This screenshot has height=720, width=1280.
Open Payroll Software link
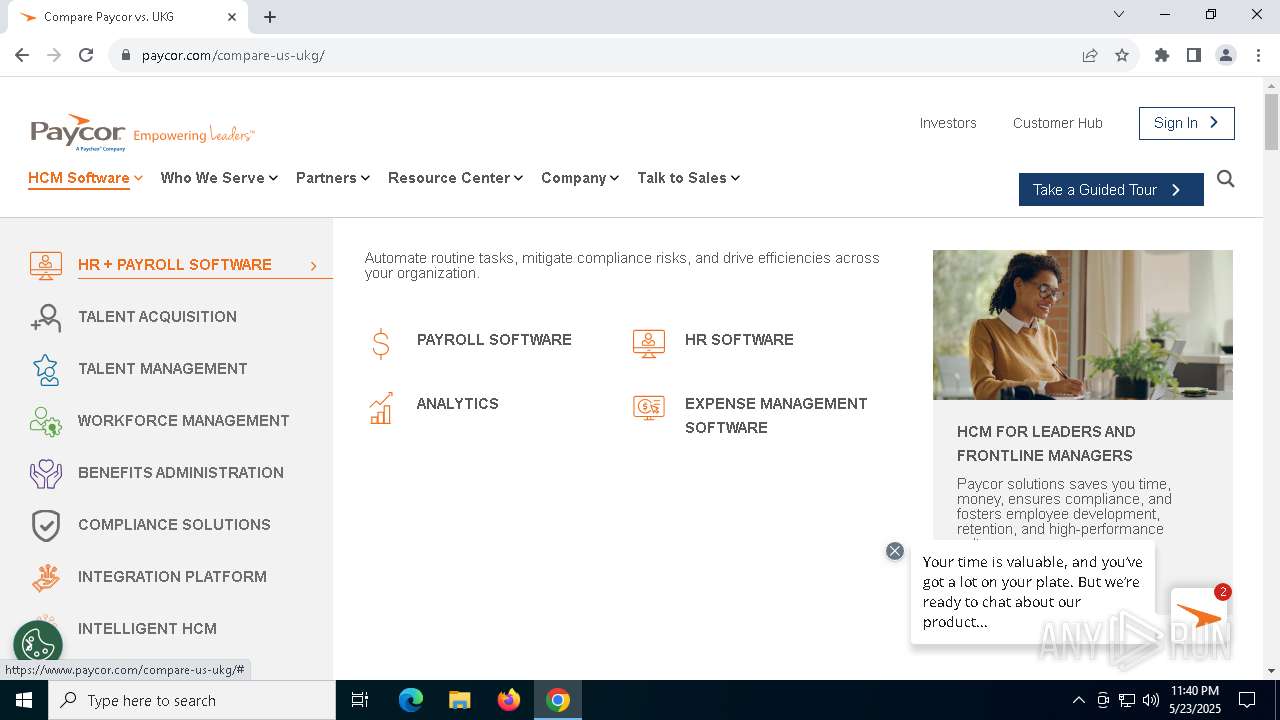pos(494,340)
